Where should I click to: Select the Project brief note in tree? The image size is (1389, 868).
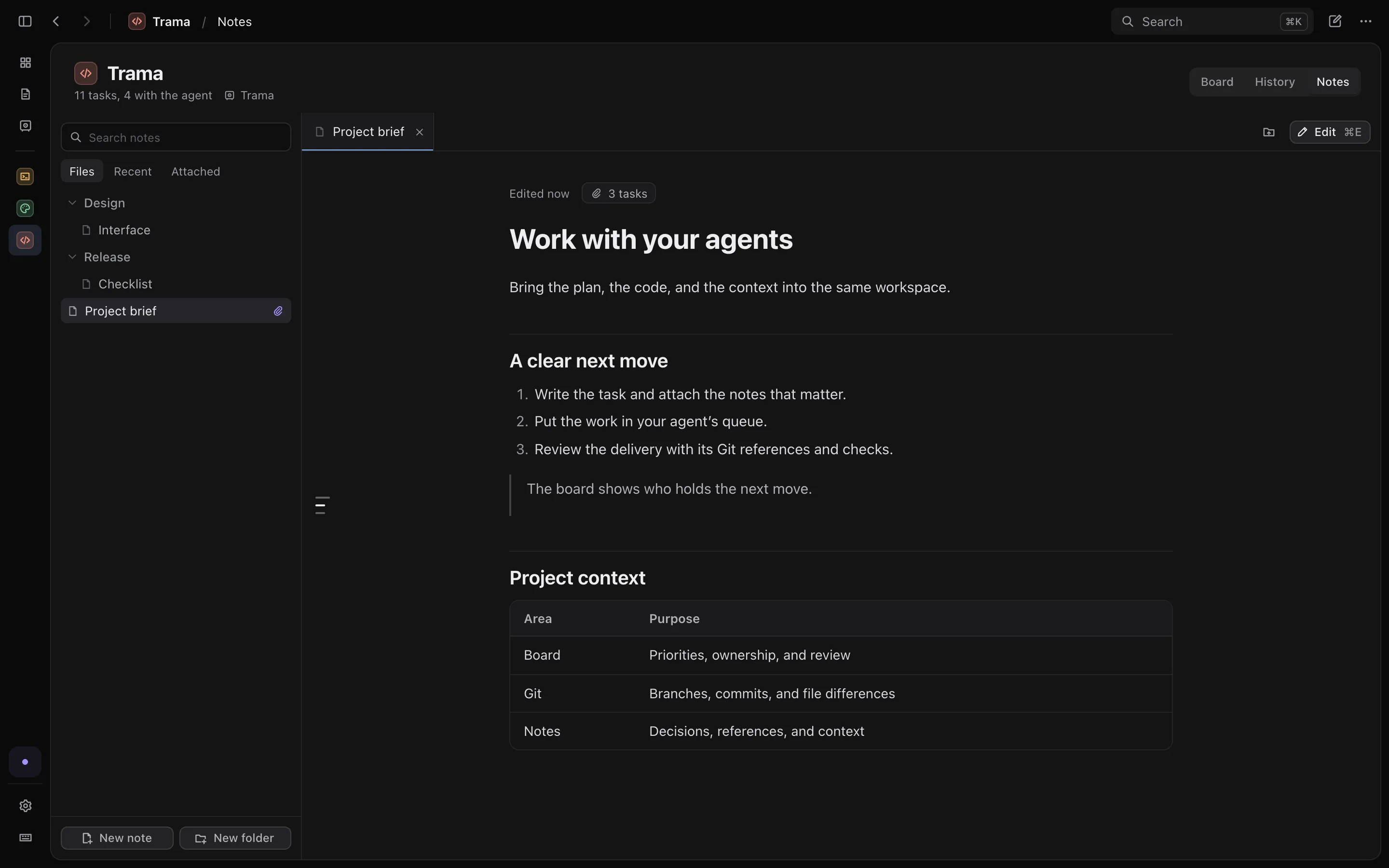[x=176, y=311]
